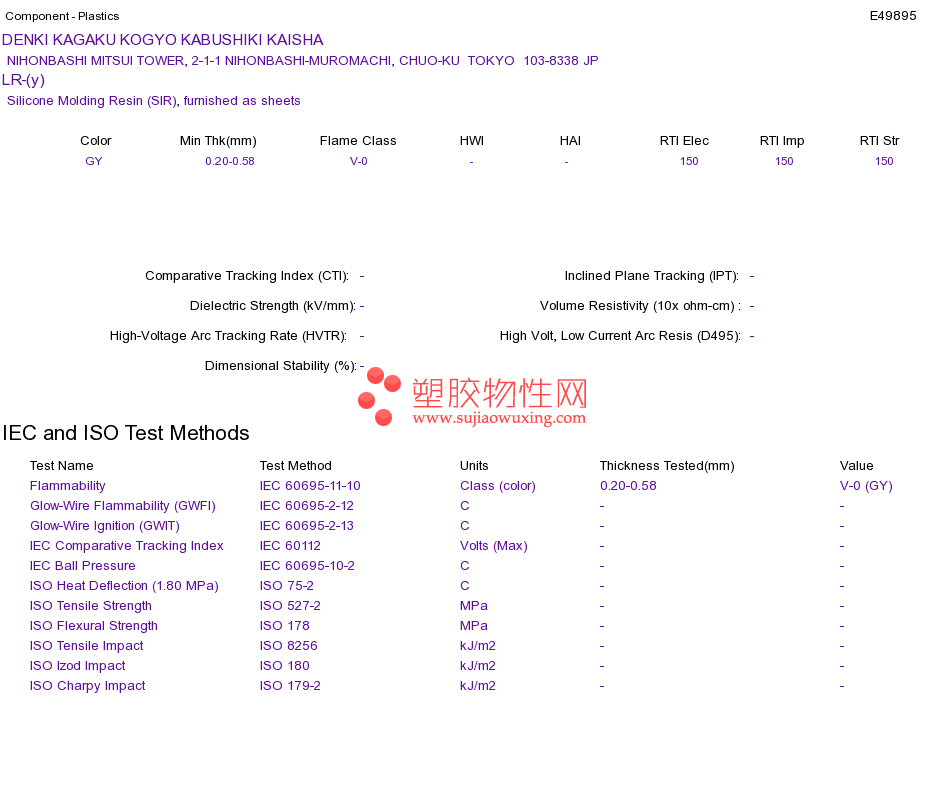This screenshot has height=800, width=950.
Task: Click the V-0 flame class value in the top table
Action: coord(359,161)
